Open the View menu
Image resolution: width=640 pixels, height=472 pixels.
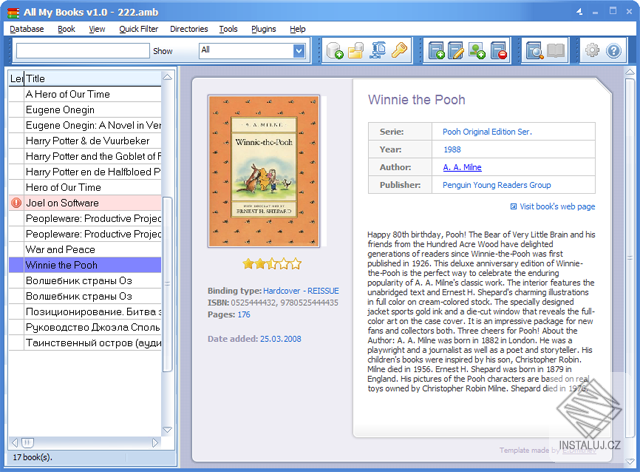[x=97, y=29]
